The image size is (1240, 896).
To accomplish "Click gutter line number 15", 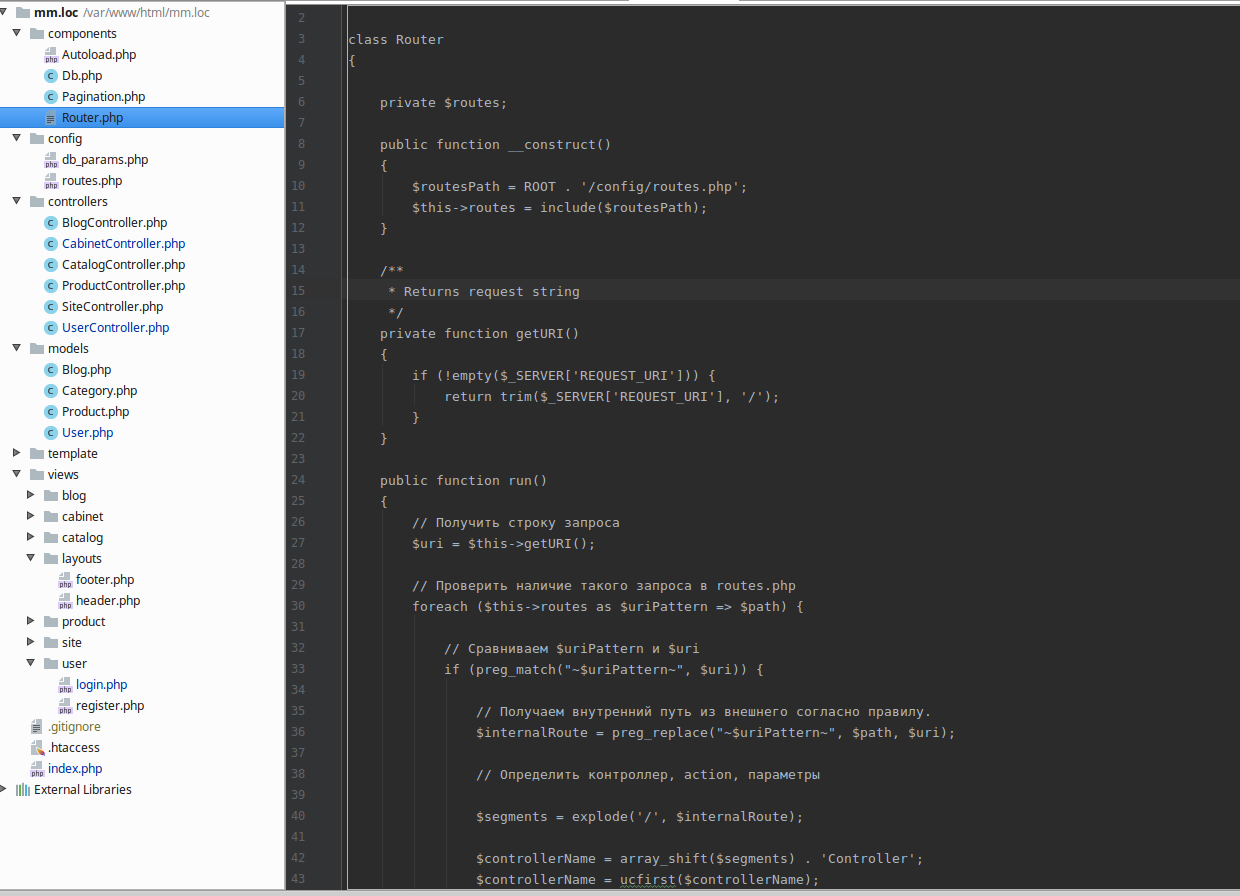I will [298, 291].
